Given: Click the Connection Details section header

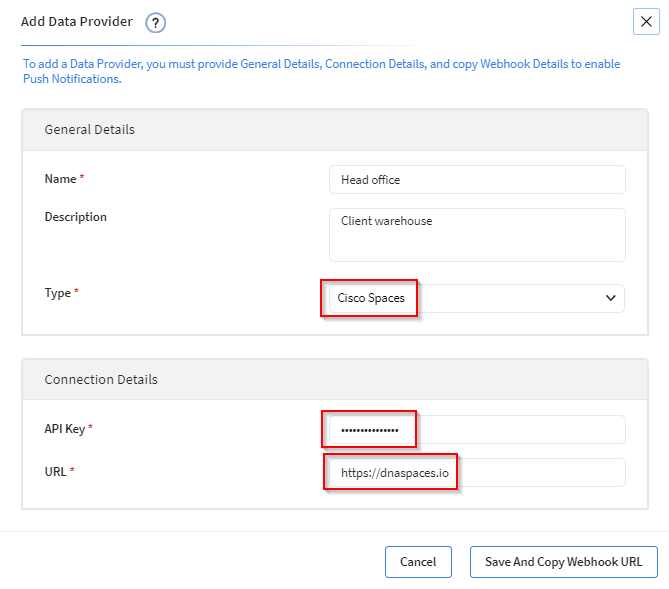Looking at the screenshot, I should (x=335, y=379).
